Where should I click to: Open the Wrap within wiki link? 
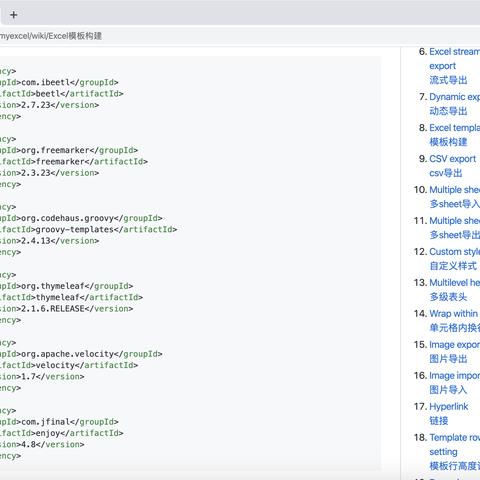pos(453,314)
